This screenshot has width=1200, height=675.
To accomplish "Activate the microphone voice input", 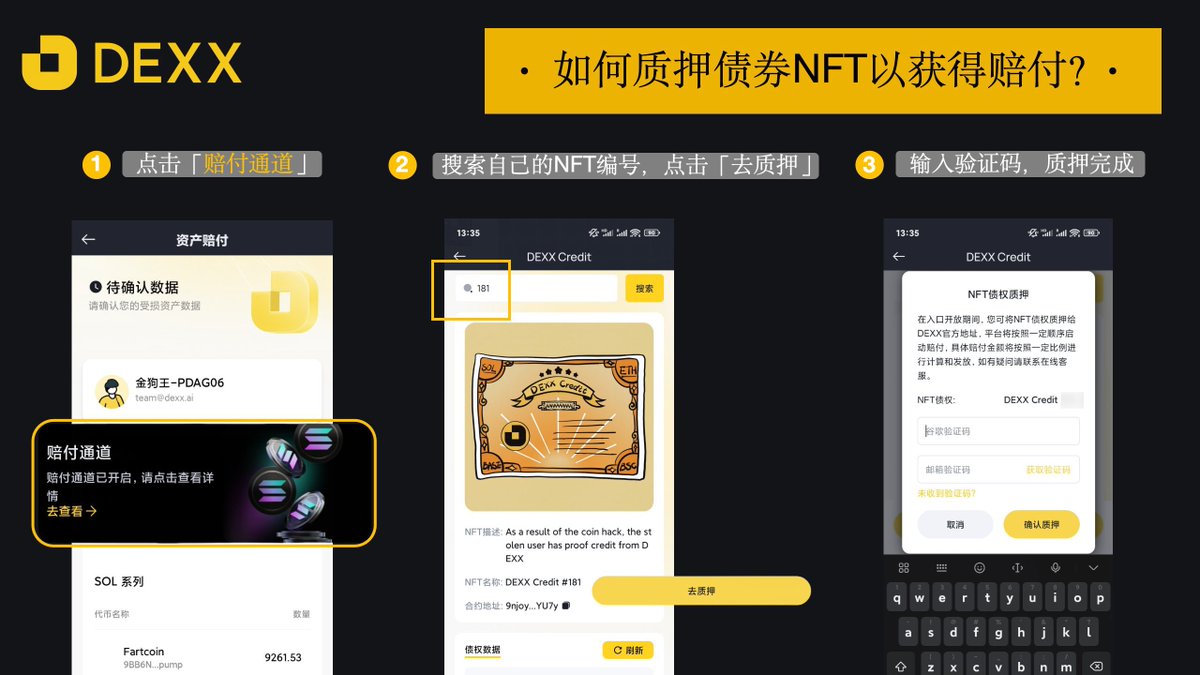I will (x=1055, y=568).
